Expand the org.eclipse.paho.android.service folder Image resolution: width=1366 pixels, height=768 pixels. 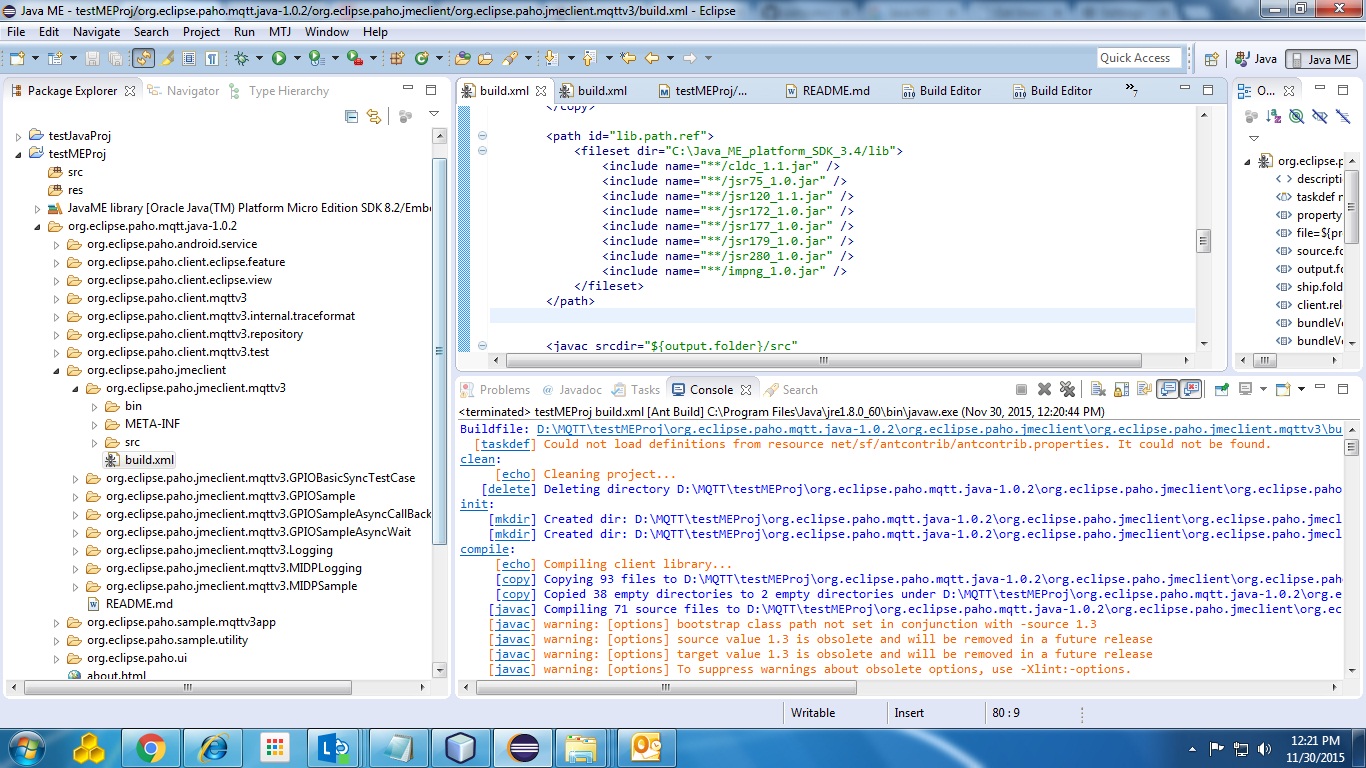pos(56,244)
